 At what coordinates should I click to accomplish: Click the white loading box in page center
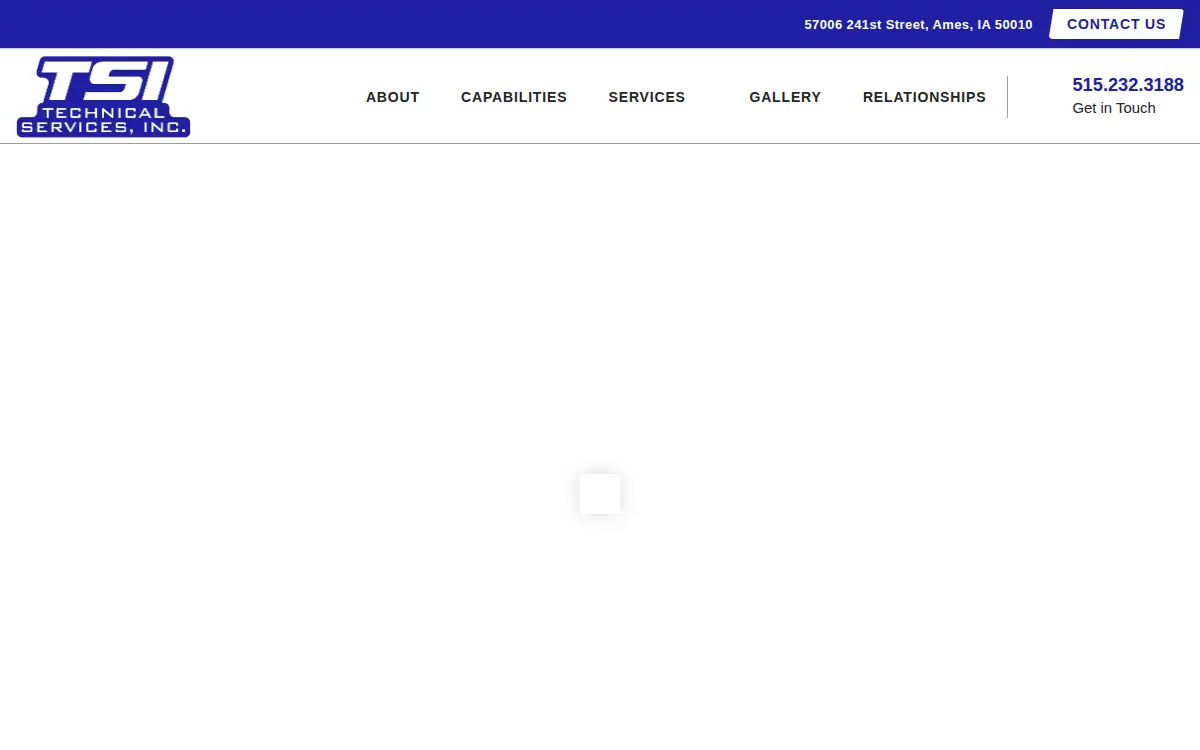tap(600, 494)
